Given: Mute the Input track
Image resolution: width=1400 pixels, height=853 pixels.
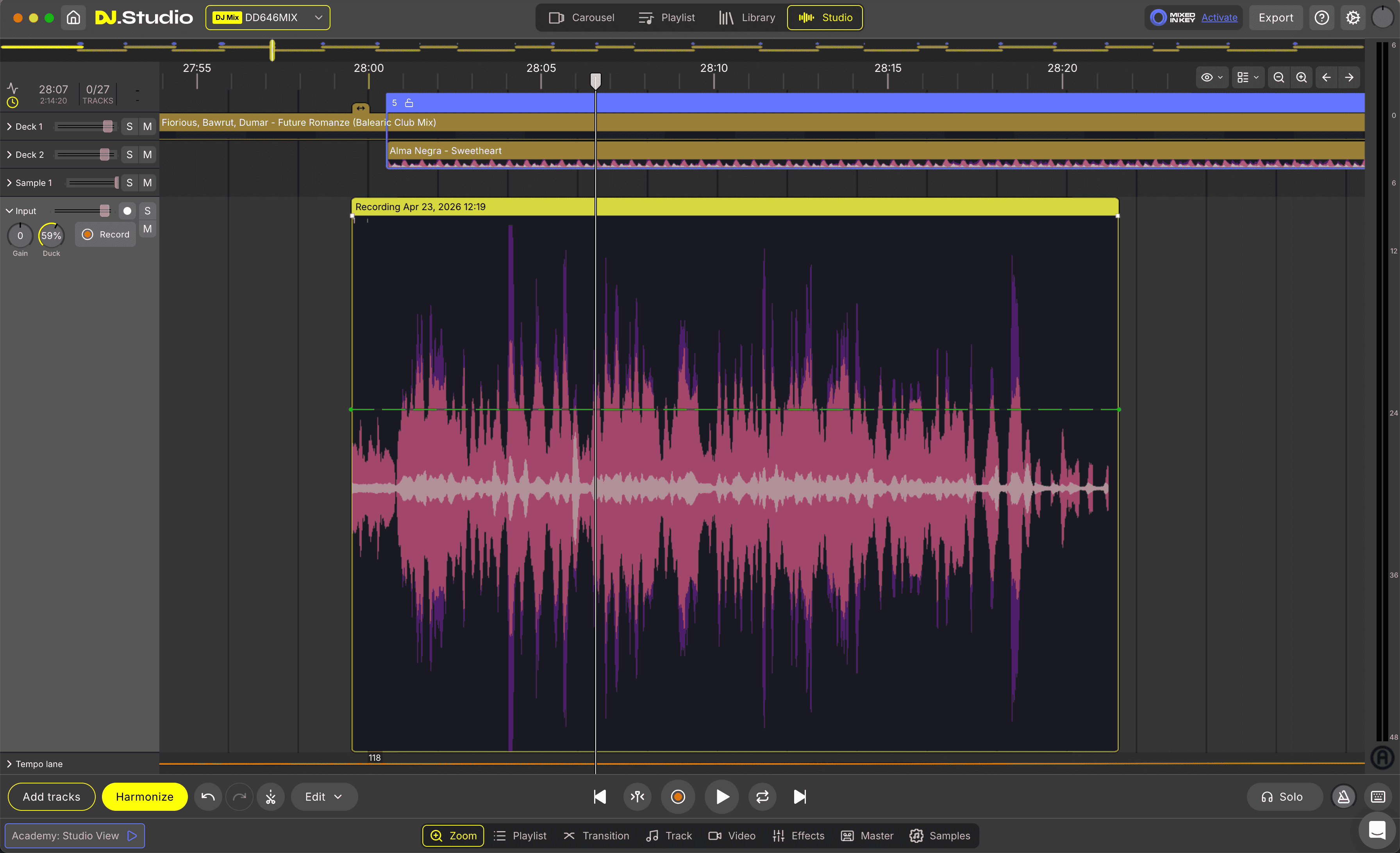Looking at the screenshot, I should (148, 229).
